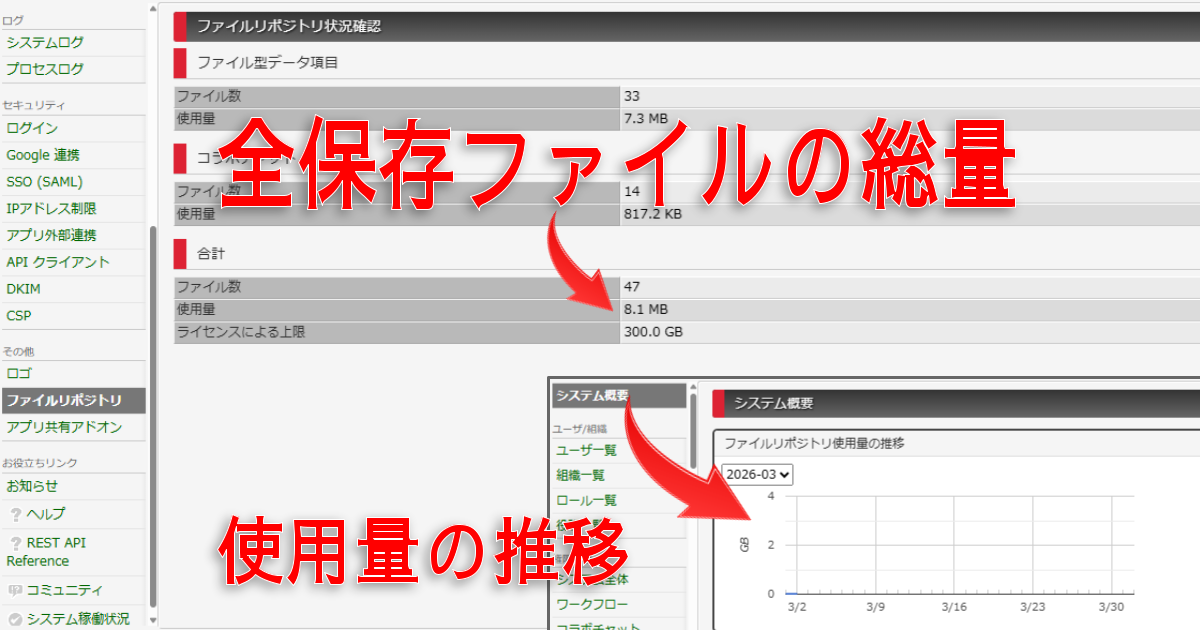Click the 14 file count value
1200x630 pixels.
(x=632, y=191)
